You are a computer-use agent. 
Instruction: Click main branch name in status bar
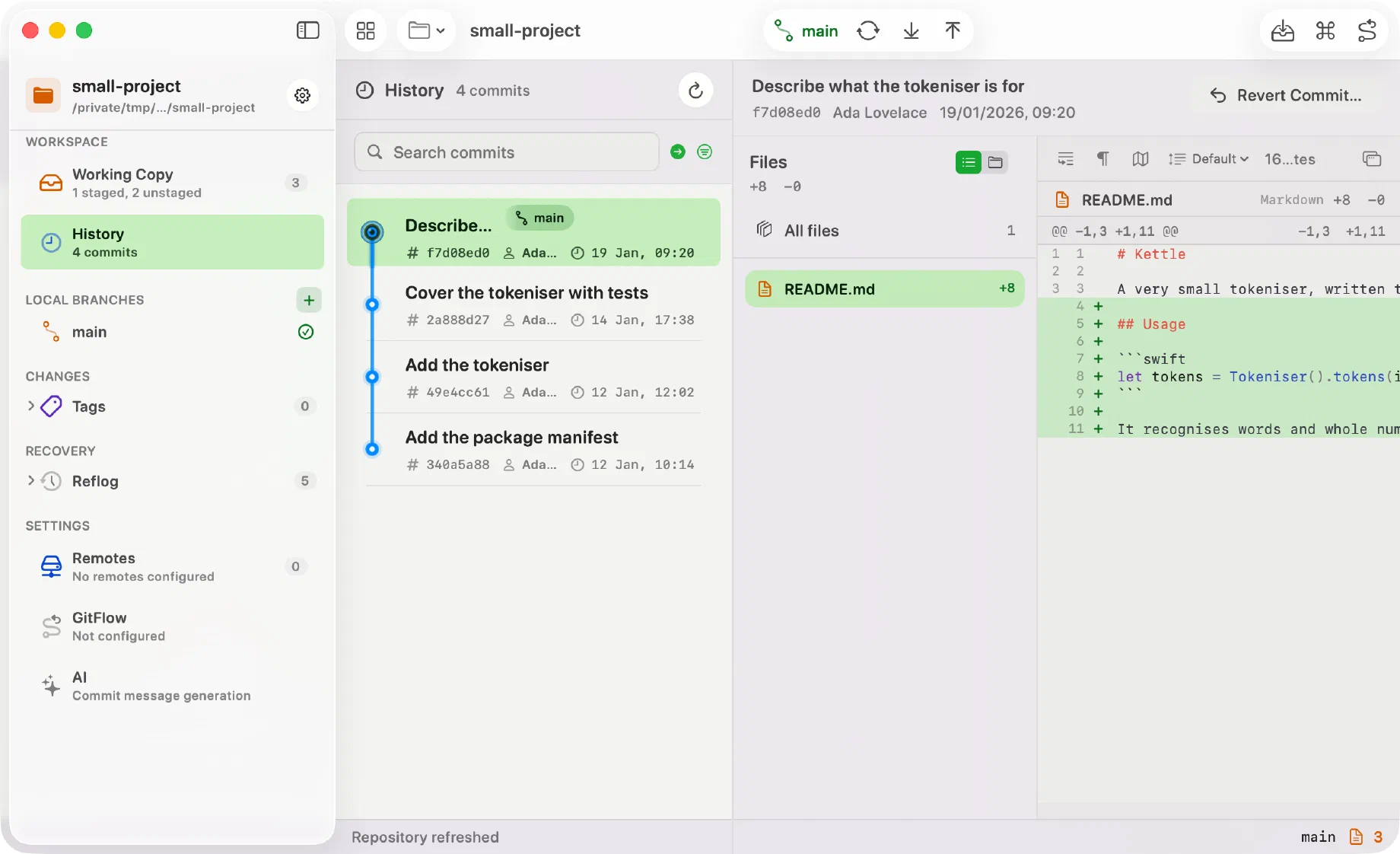[x=1318, y=837]
